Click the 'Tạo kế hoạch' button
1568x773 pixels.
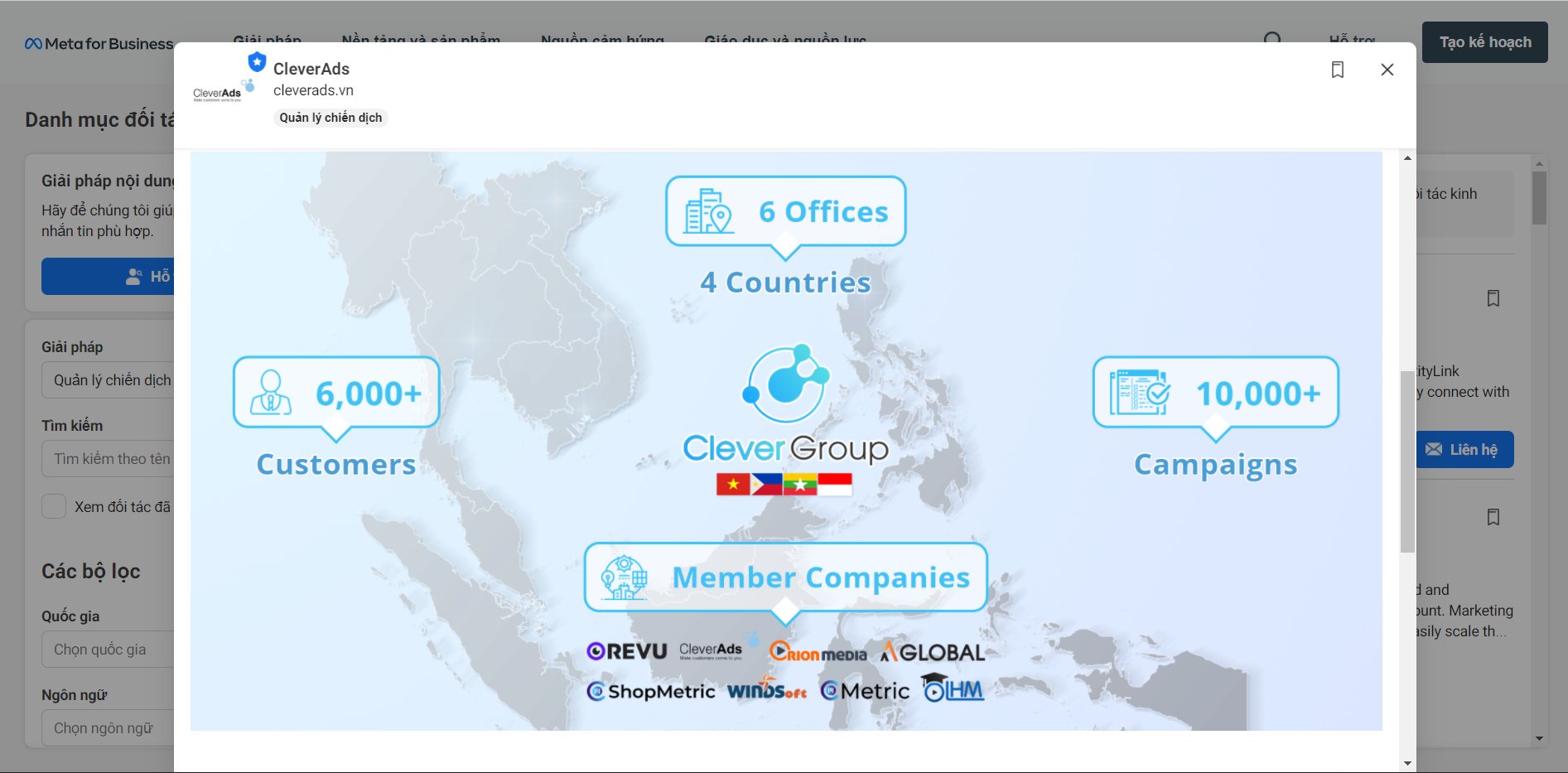point(1484,42)
